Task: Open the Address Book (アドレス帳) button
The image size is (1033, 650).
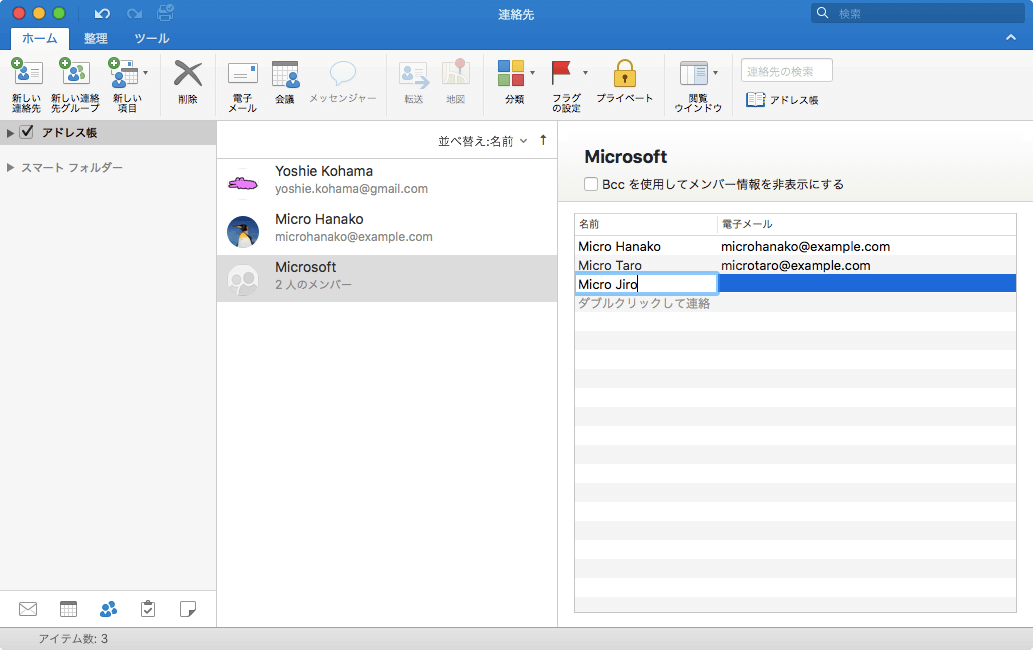Action: coord(783,99)
